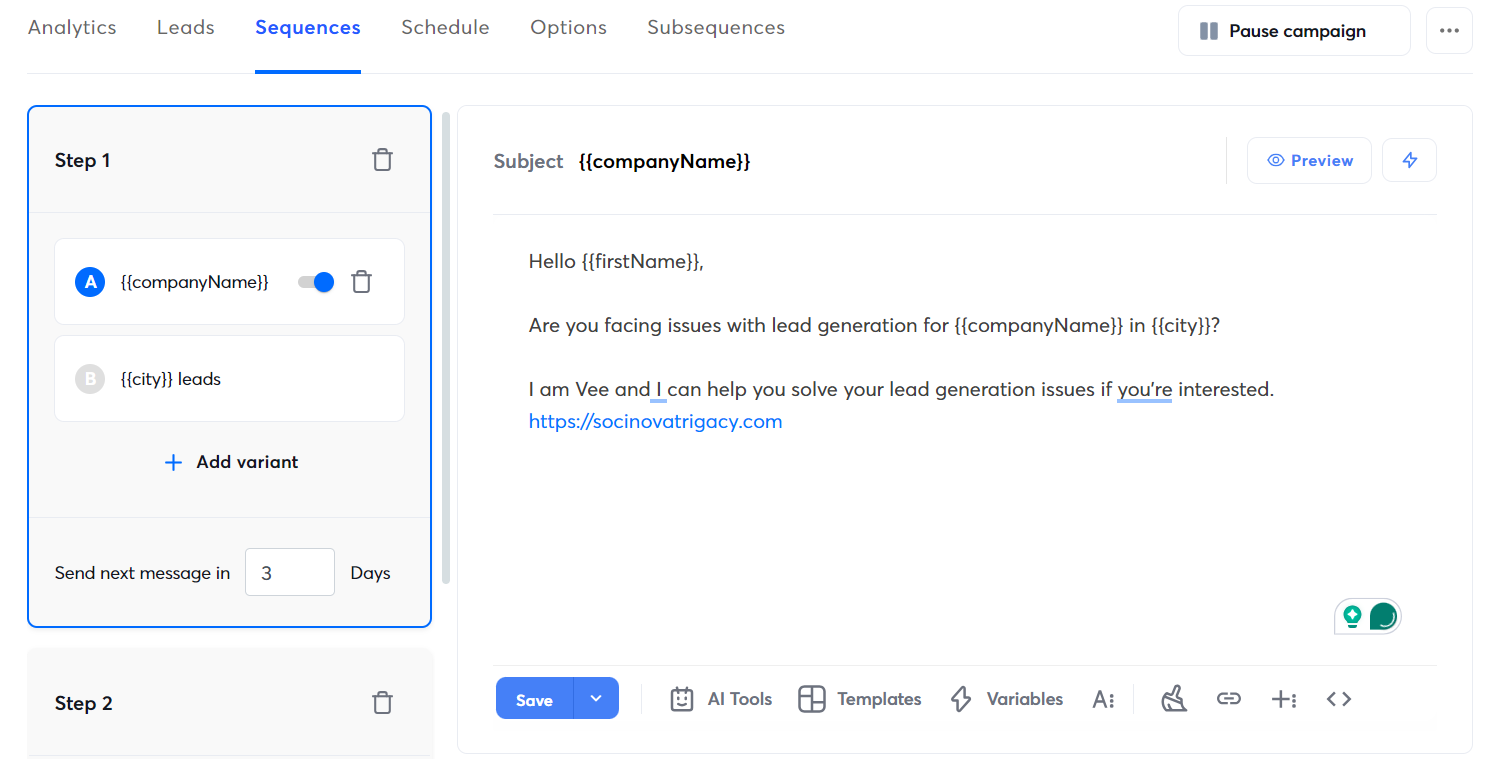The image size is (1491, 759).
Task: Click the days delay input field
Action: click(289, 573)
